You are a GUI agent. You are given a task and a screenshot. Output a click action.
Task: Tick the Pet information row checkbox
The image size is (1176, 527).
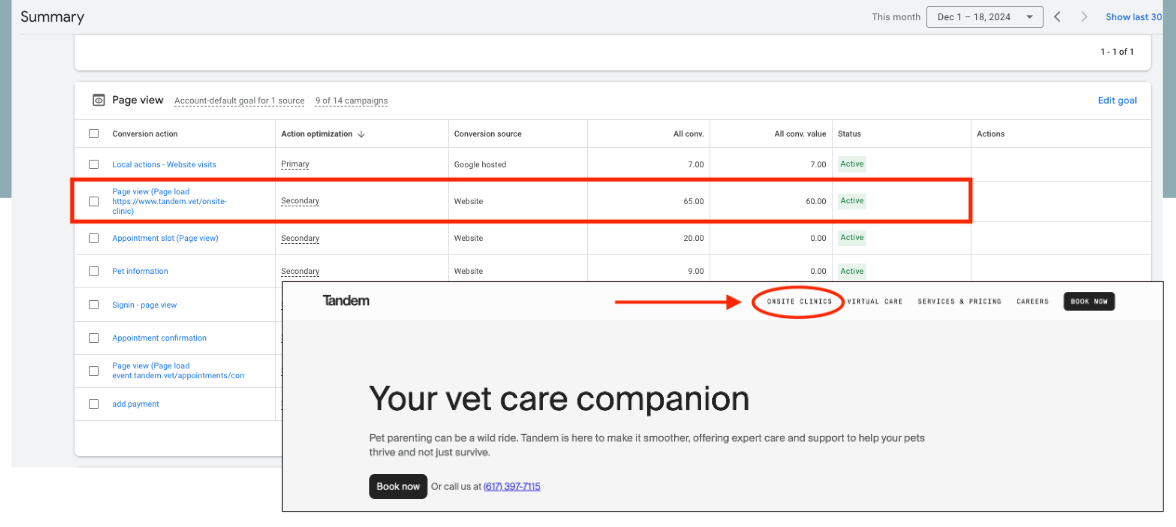(94, 271)
